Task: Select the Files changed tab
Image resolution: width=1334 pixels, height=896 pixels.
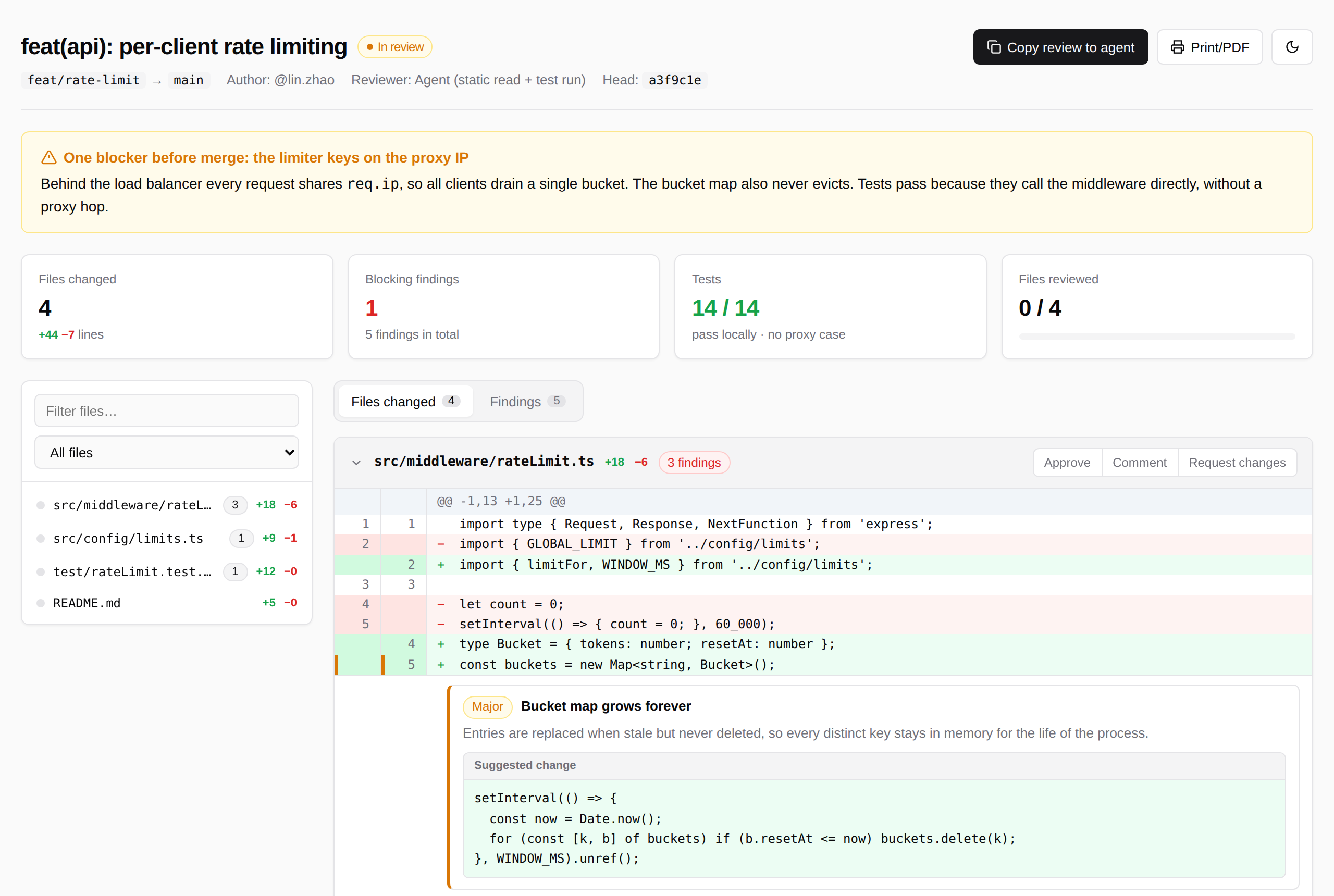Action: point(405,401)
